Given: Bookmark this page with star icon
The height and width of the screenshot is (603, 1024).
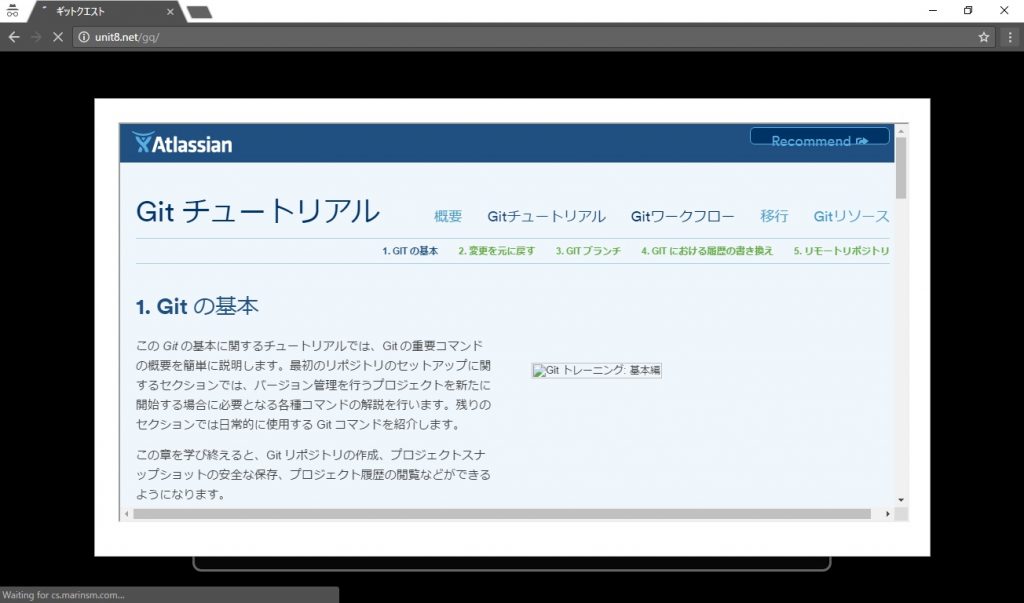Looking at the screenshot, I should (984, 37).
